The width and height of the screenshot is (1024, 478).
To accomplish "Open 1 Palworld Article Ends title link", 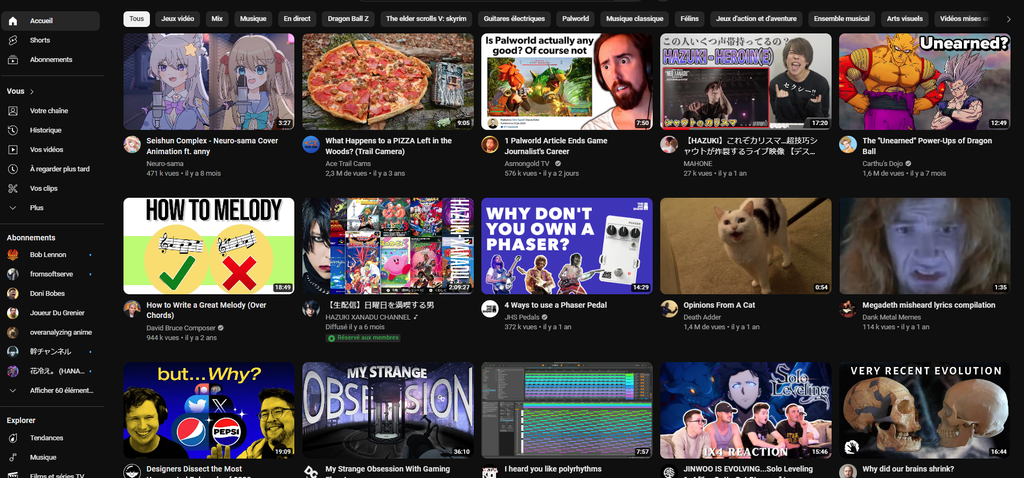I will pos(556,146).
